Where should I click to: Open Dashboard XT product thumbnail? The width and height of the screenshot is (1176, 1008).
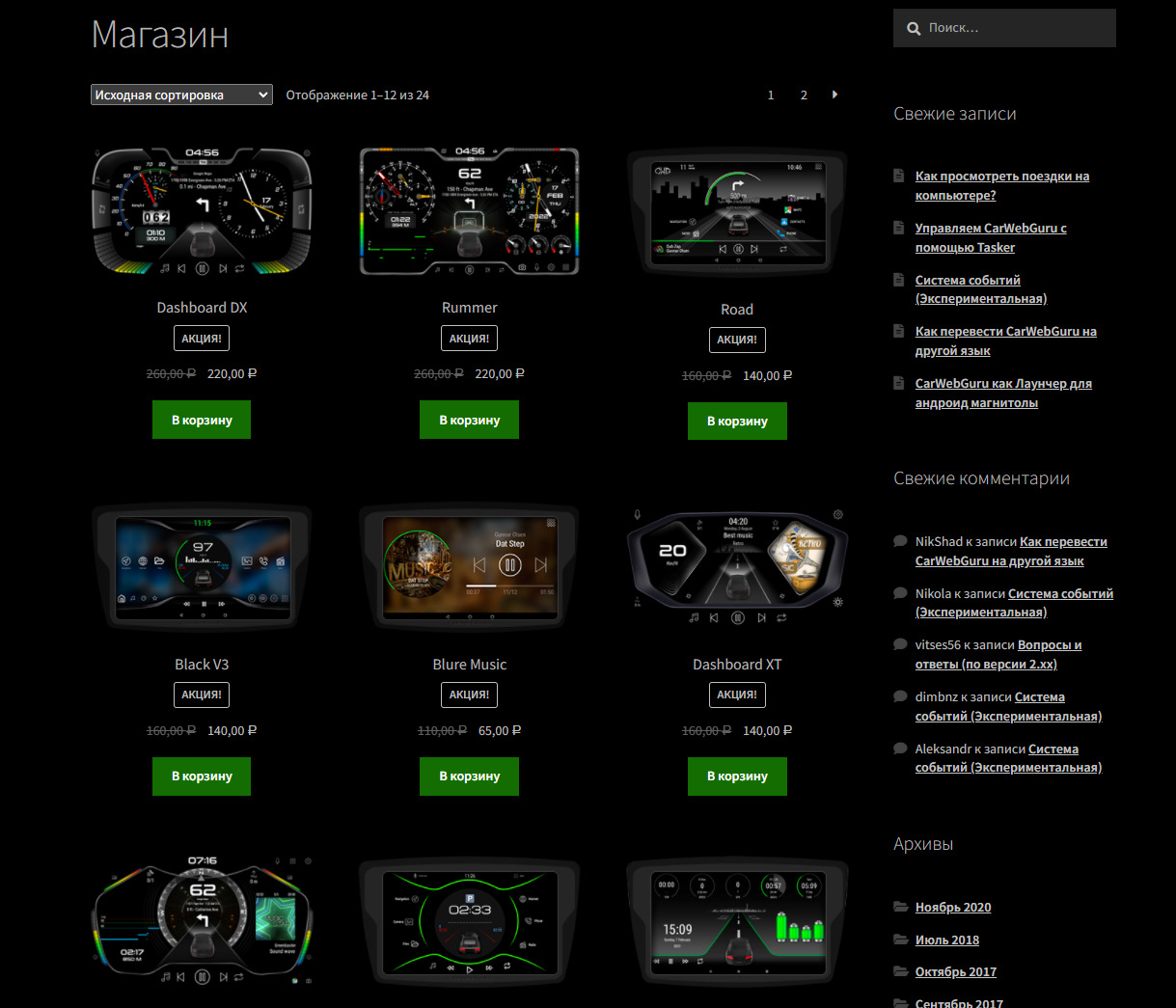[x=737, y=568]
